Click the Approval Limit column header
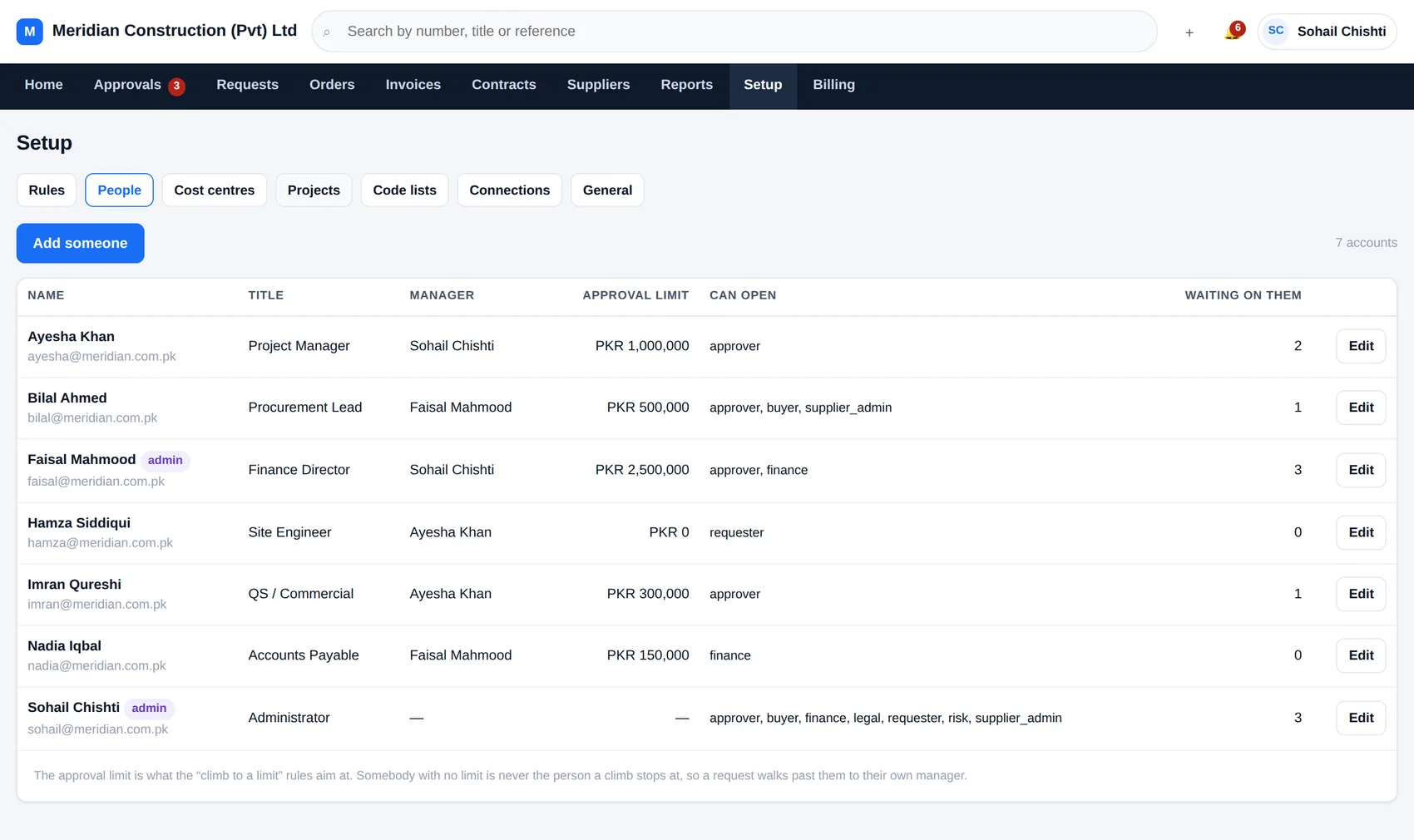Screen dimensions: 1414x840 [635, 295]
